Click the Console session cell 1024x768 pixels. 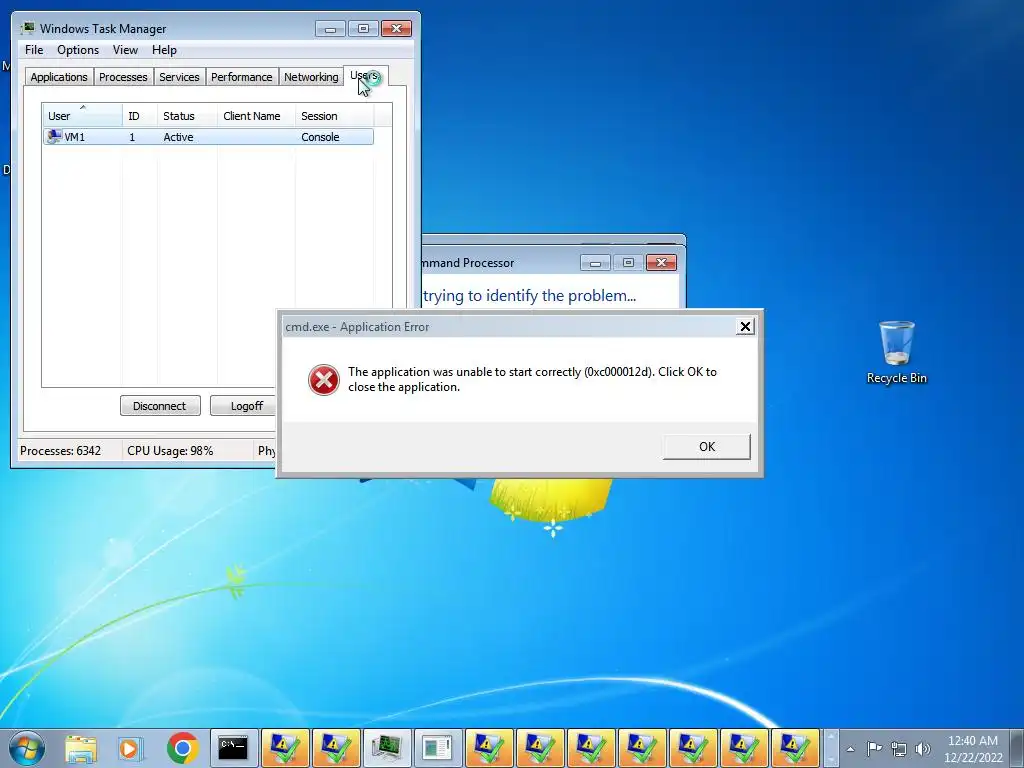320,137
